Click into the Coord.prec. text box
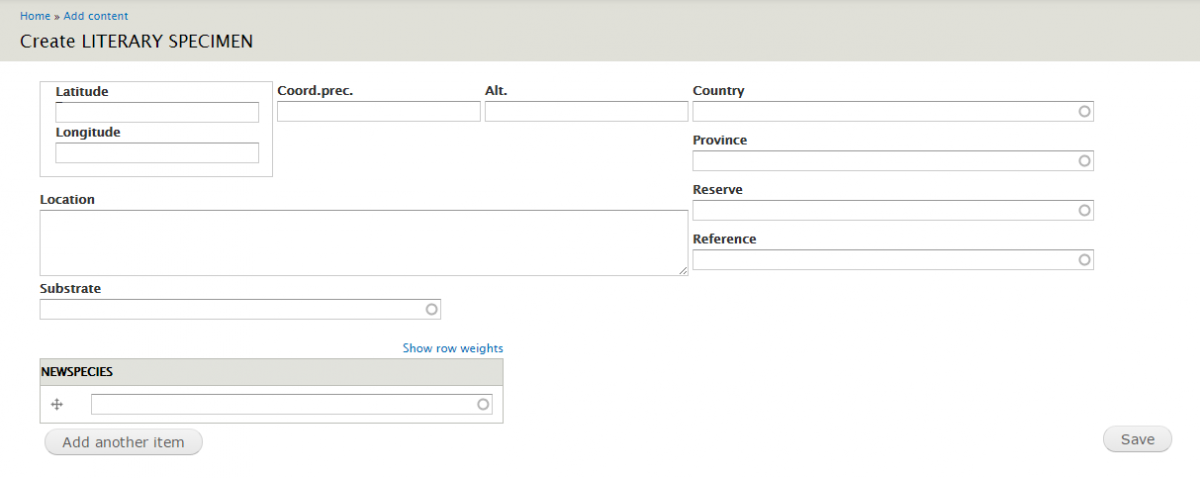 [x=378, y=112]
